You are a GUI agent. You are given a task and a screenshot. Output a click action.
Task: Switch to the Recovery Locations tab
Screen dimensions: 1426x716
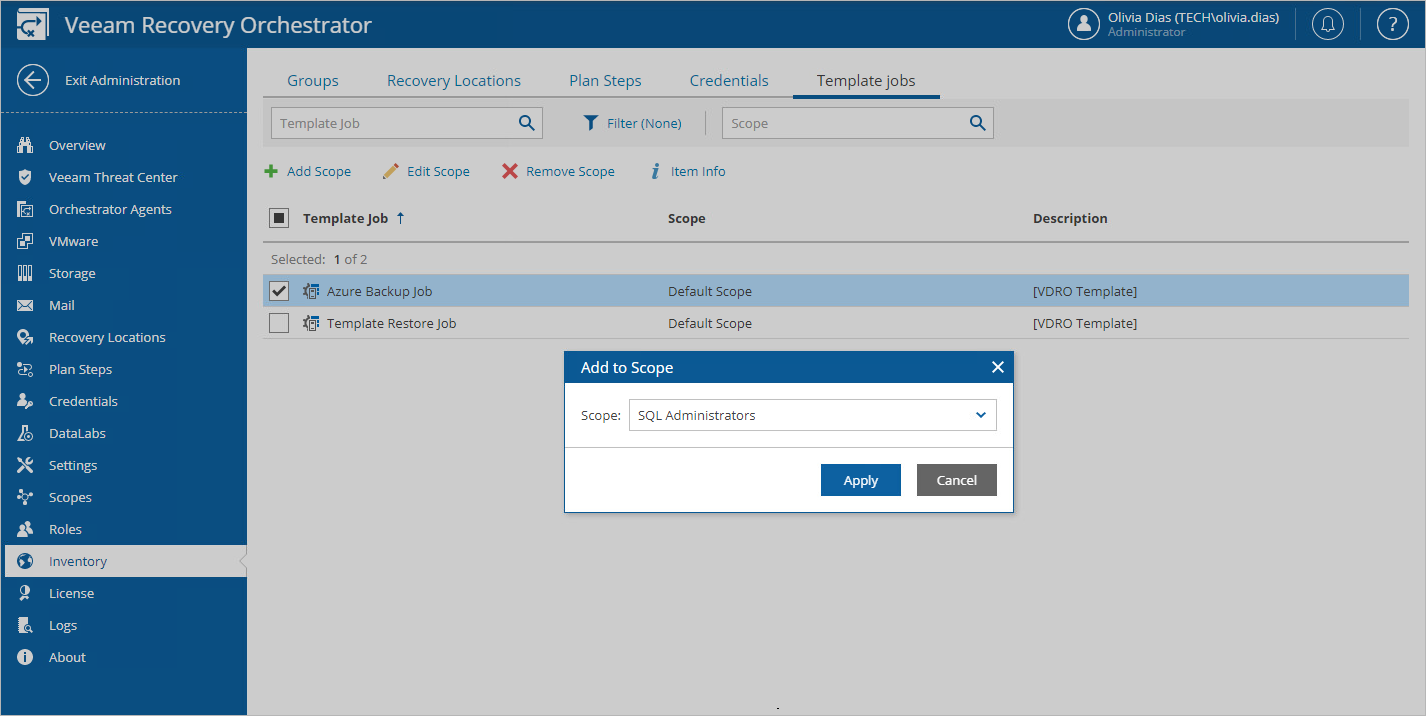coord(454,81)
